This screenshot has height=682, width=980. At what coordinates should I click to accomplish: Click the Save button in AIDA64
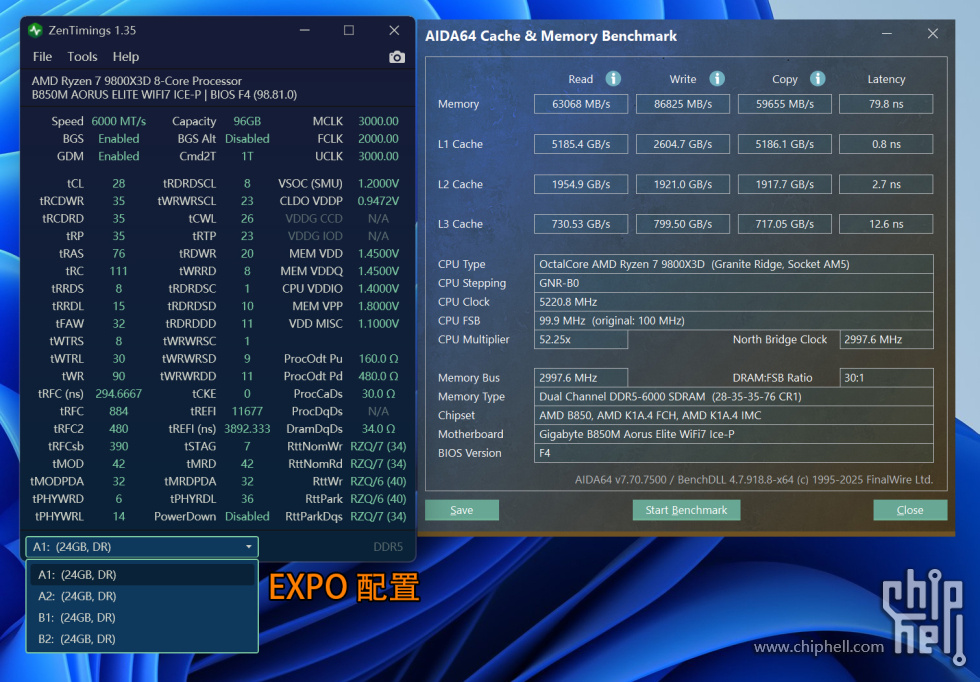[x=462, y=510]
